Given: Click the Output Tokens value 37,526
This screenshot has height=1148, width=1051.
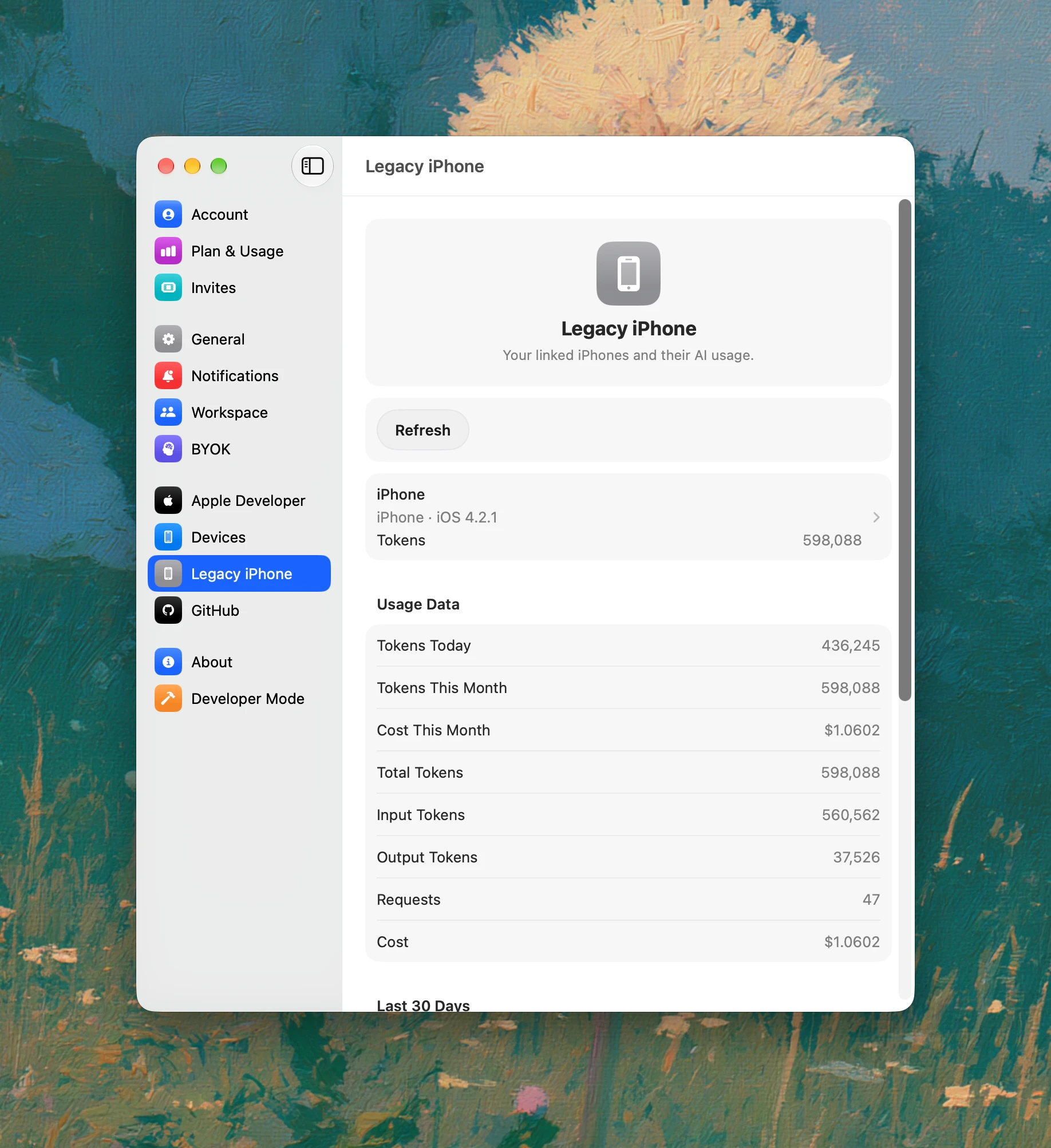Looking at the screenshot, I should tap(856, 857).
